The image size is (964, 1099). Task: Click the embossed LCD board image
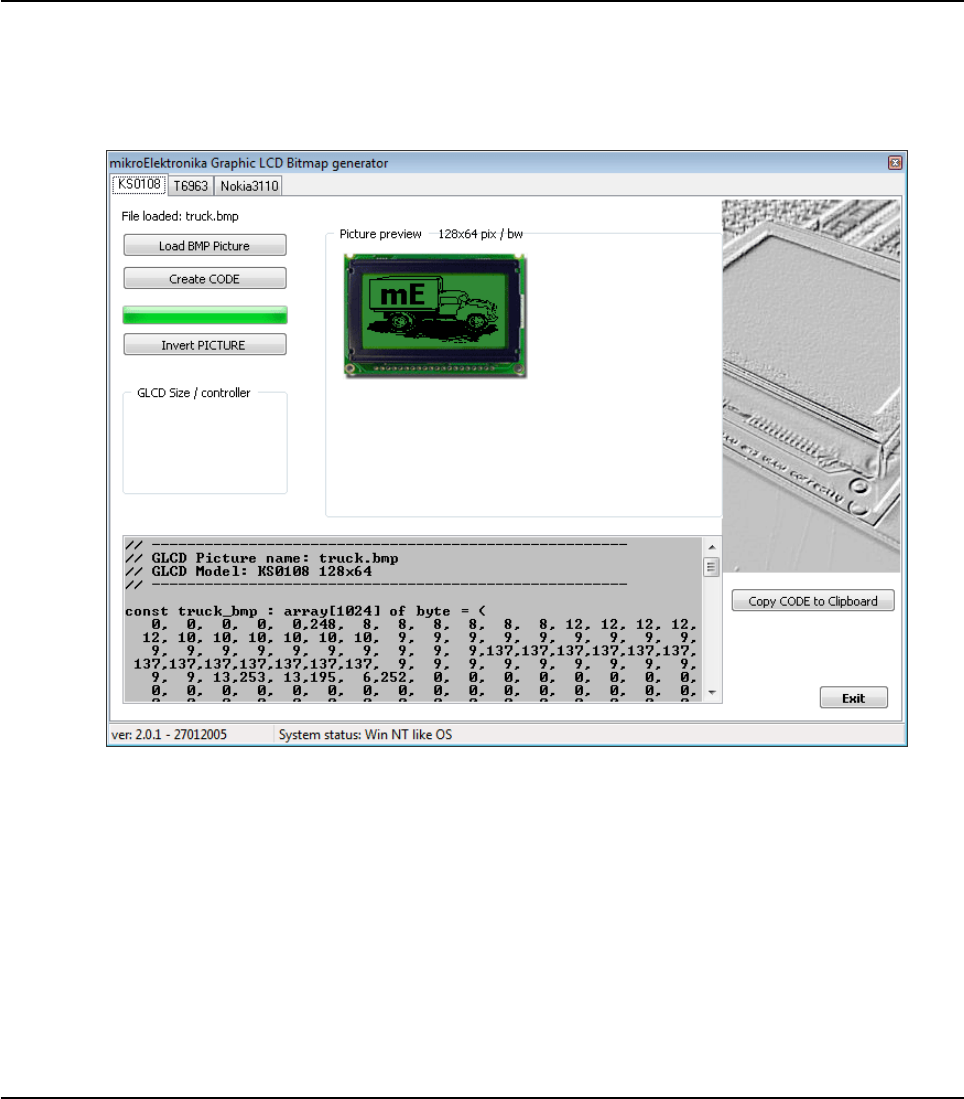[x=811, y=386]
